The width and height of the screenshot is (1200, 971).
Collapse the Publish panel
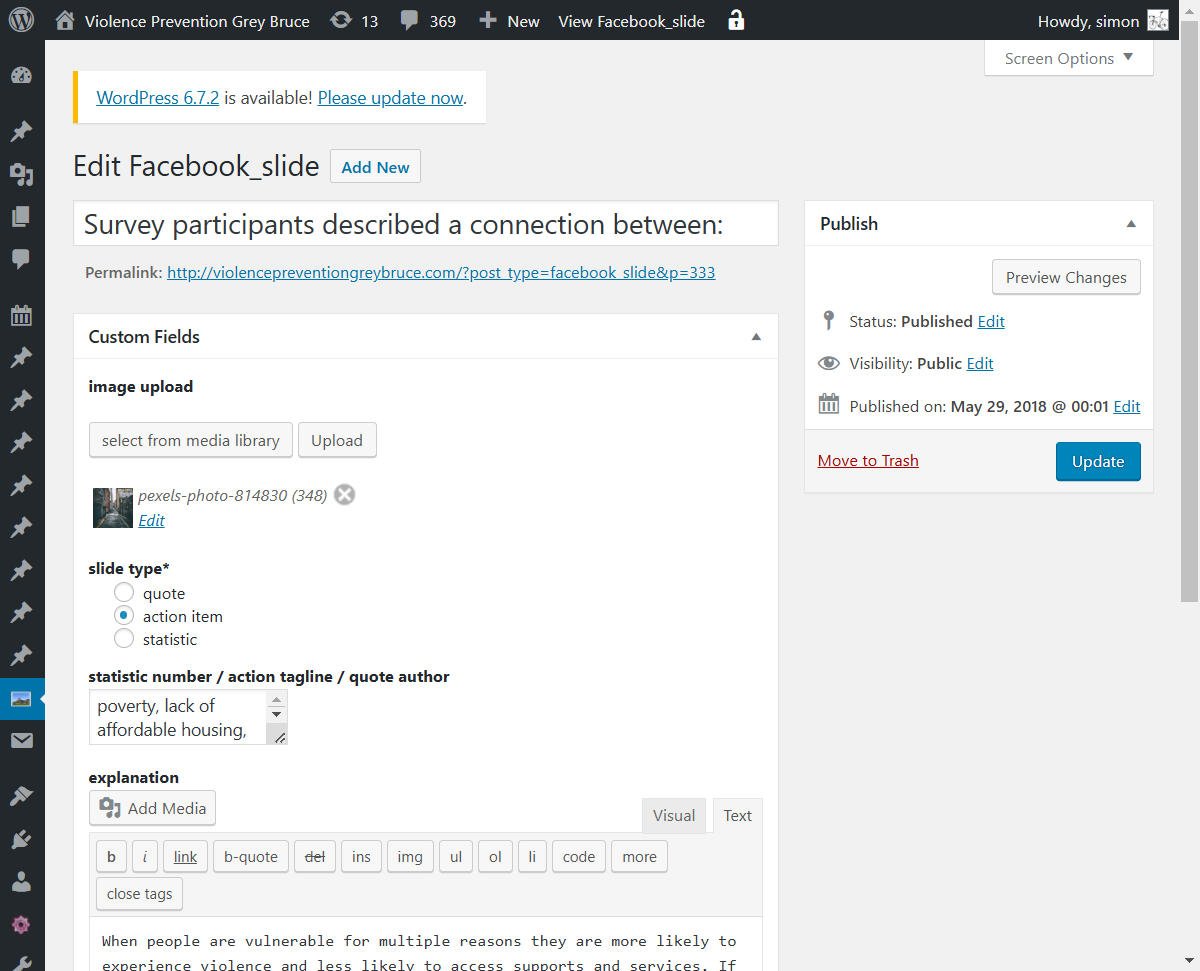1131,224
